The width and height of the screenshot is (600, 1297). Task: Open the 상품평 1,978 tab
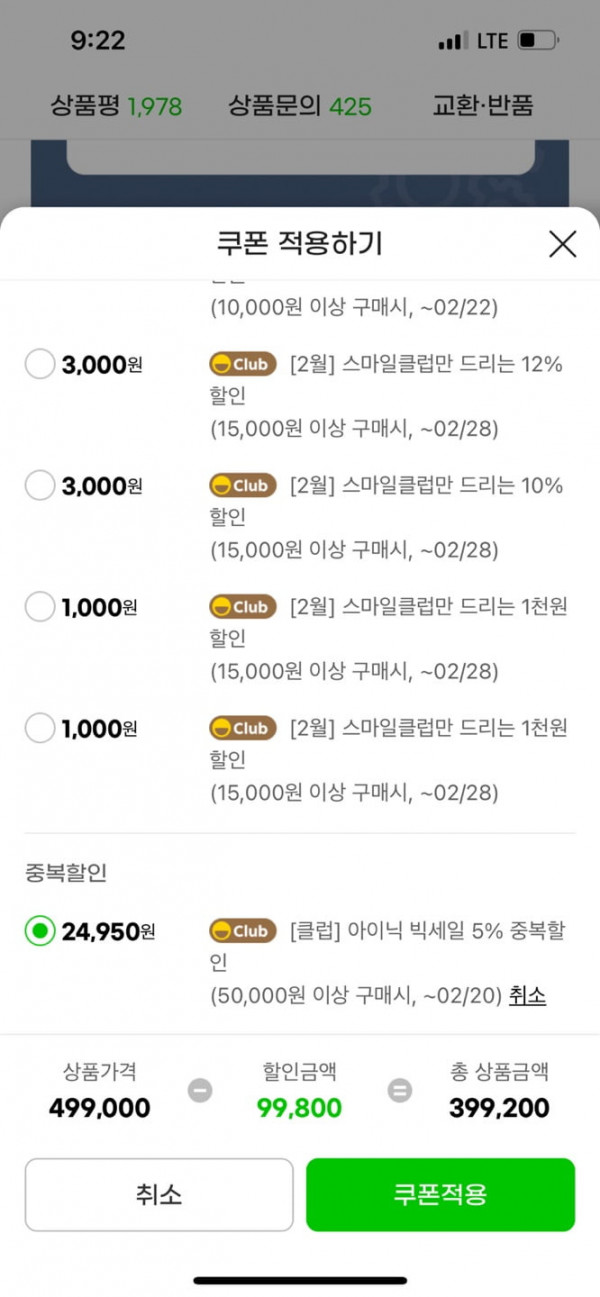point(116,105)
